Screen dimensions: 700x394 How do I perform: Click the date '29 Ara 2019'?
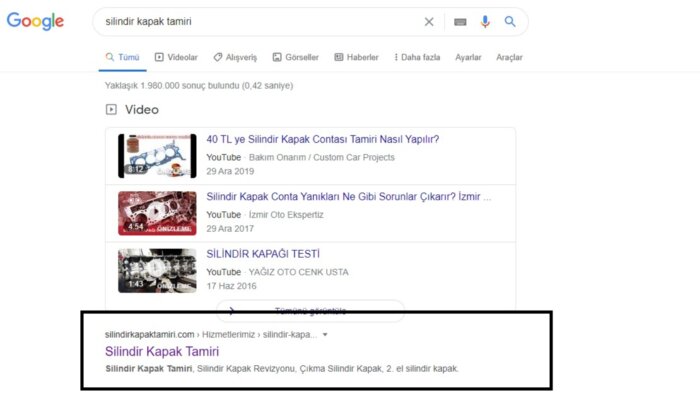[x=230, y=171]
